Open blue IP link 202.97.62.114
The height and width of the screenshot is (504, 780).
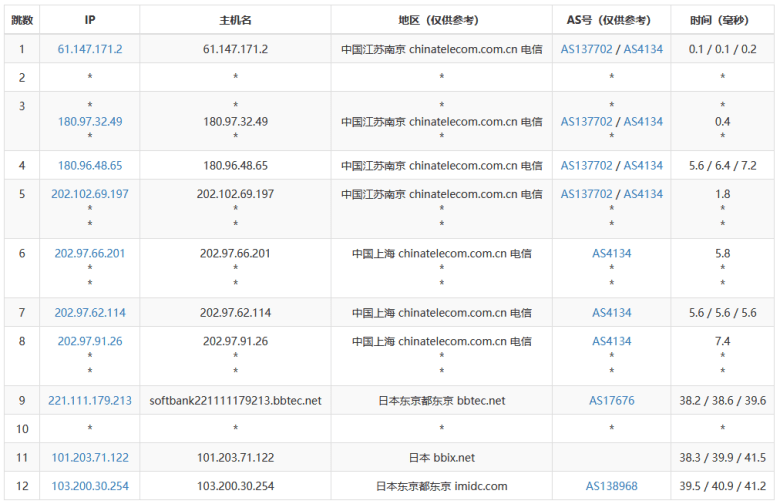tap(90, 312)
